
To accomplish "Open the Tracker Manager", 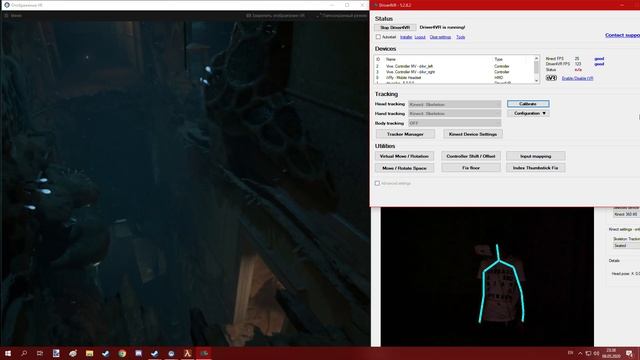I will click(405, 134).
